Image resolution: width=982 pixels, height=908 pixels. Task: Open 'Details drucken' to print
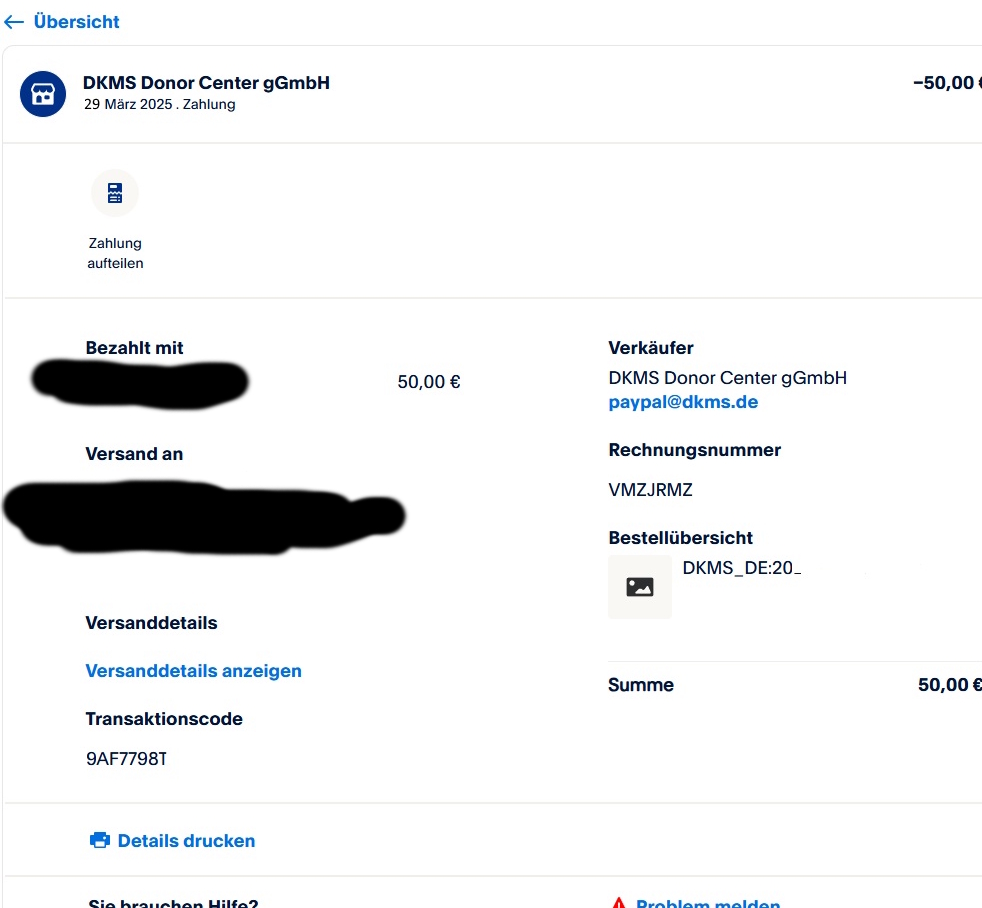pyautogui.click(x=186, y=841)
